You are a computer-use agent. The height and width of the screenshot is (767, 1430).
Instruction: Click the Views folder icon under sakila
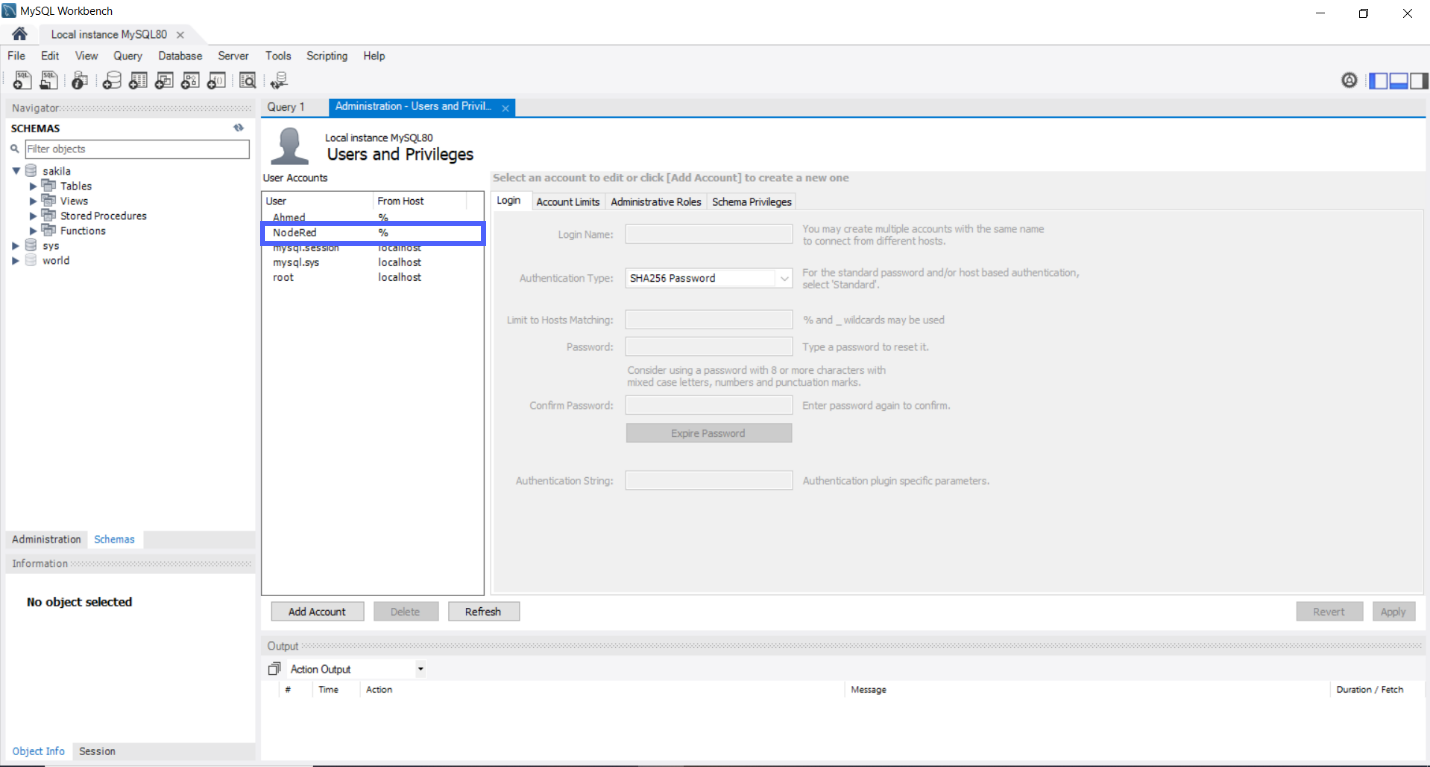pyautogui.click(x=49, y=201)
